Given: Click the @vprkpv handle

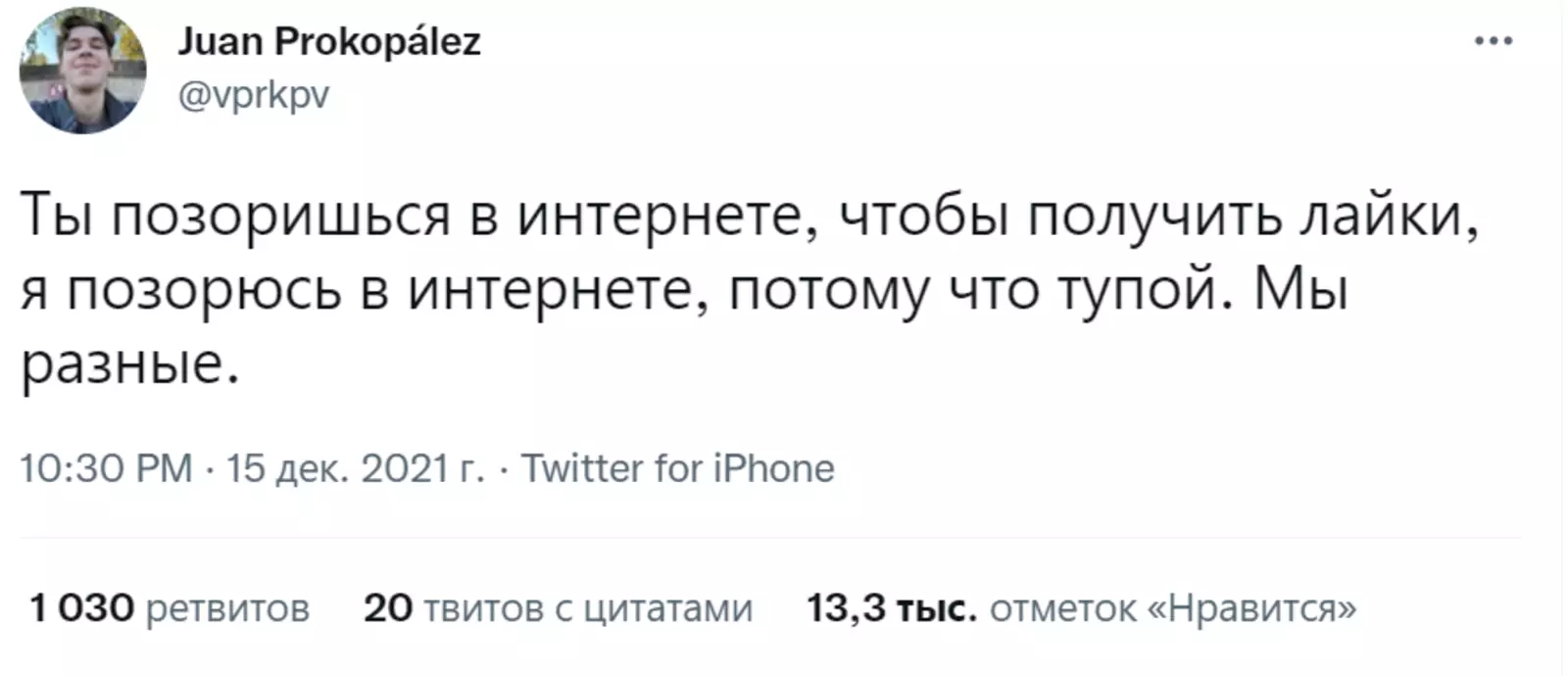Looking at the screenshot, I should pyautogui.click(x=253, y=95).
